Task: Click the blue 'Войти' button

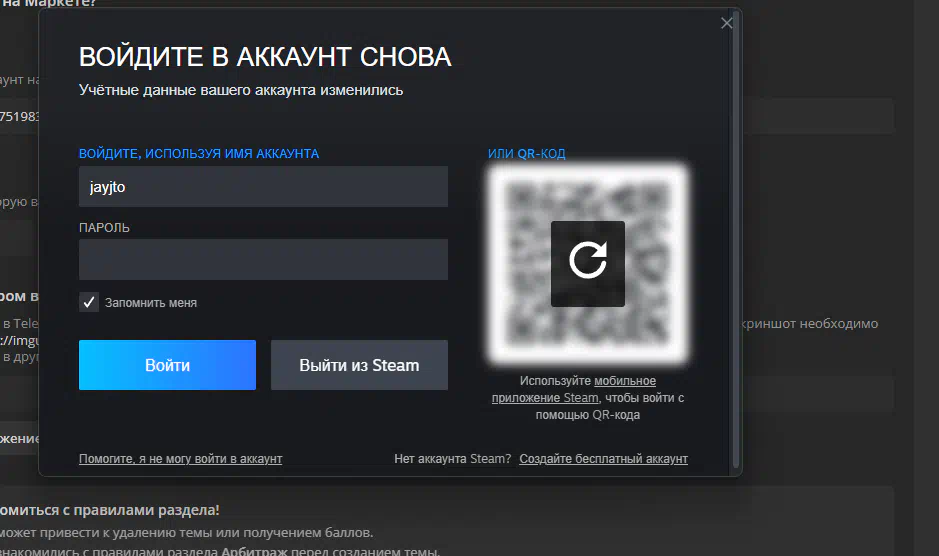Action: (x=167, y=365)
